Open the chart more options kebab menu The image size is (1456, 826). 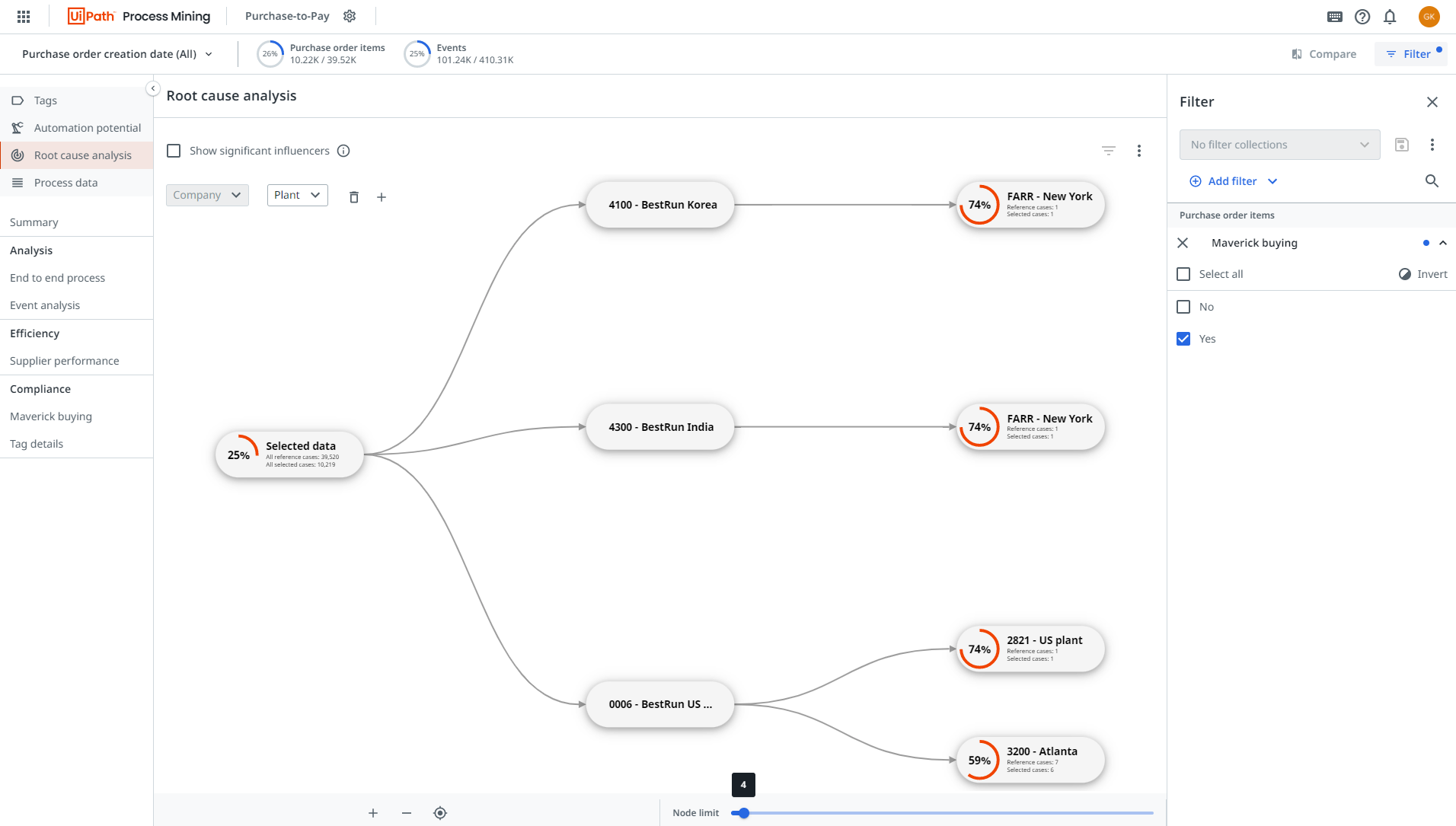point(1139,150)
